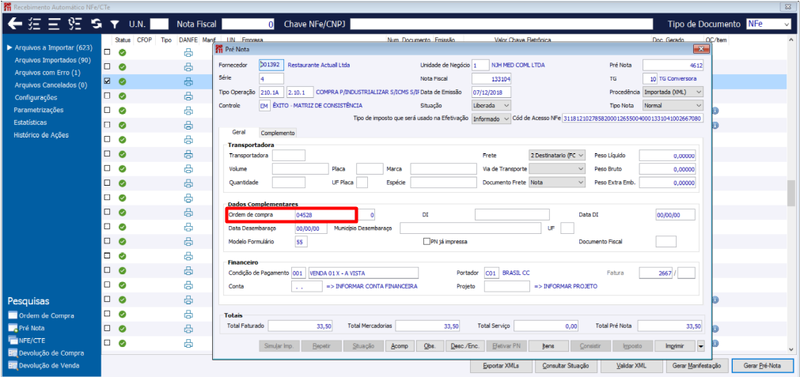Click the Gerar Pré-Nota button

pos(762,366)
